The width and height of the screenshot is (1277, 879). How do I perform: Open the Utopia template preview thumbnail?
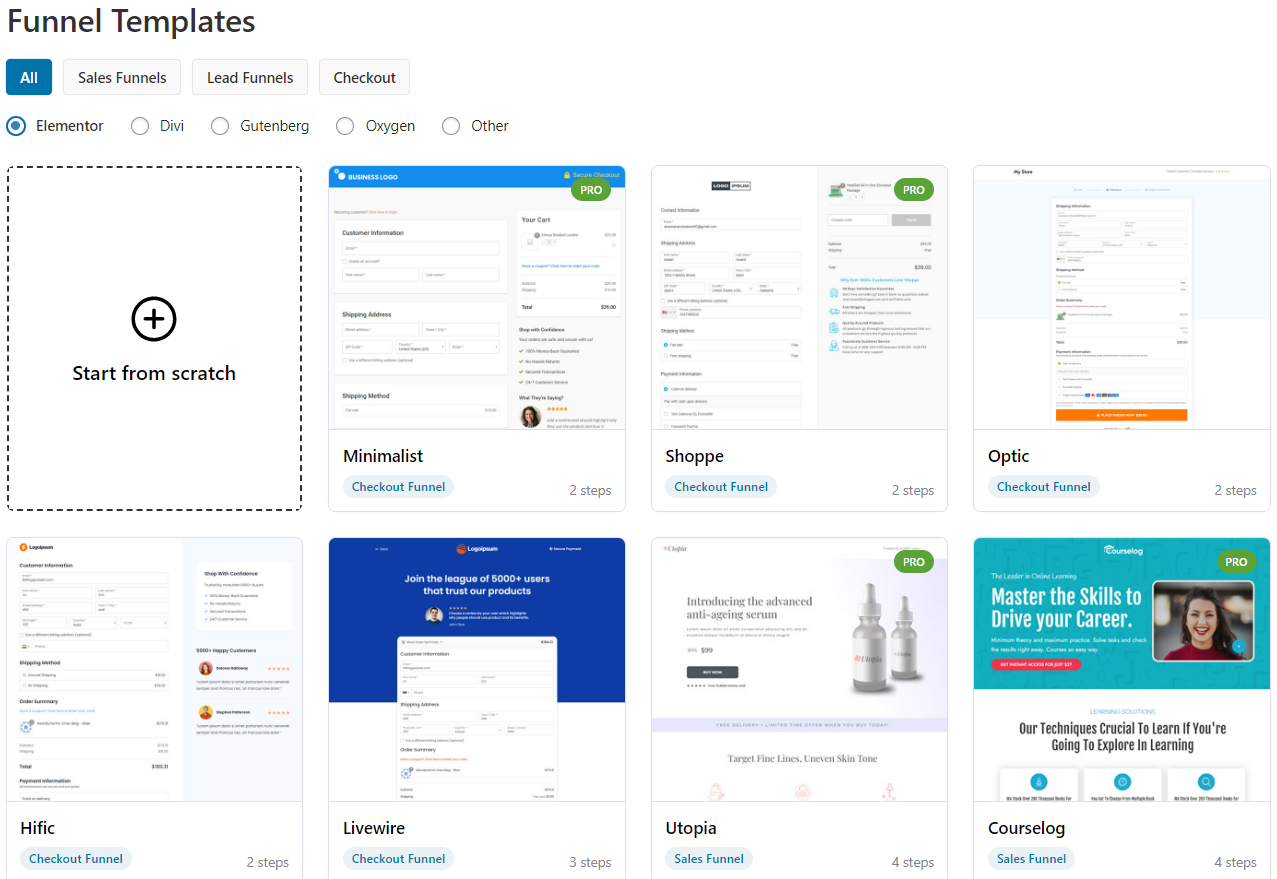point(799,669)
